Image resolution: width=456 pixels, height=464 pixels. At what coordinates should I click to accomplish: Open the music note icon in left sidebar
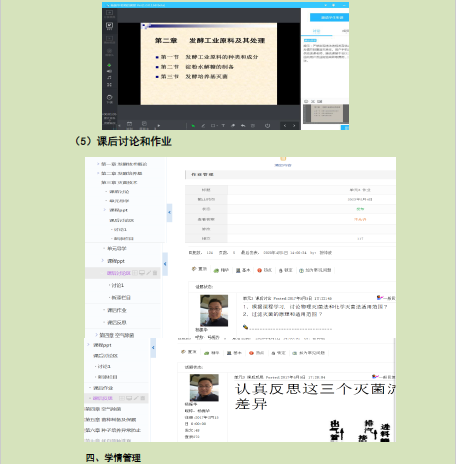click(109, 77)
